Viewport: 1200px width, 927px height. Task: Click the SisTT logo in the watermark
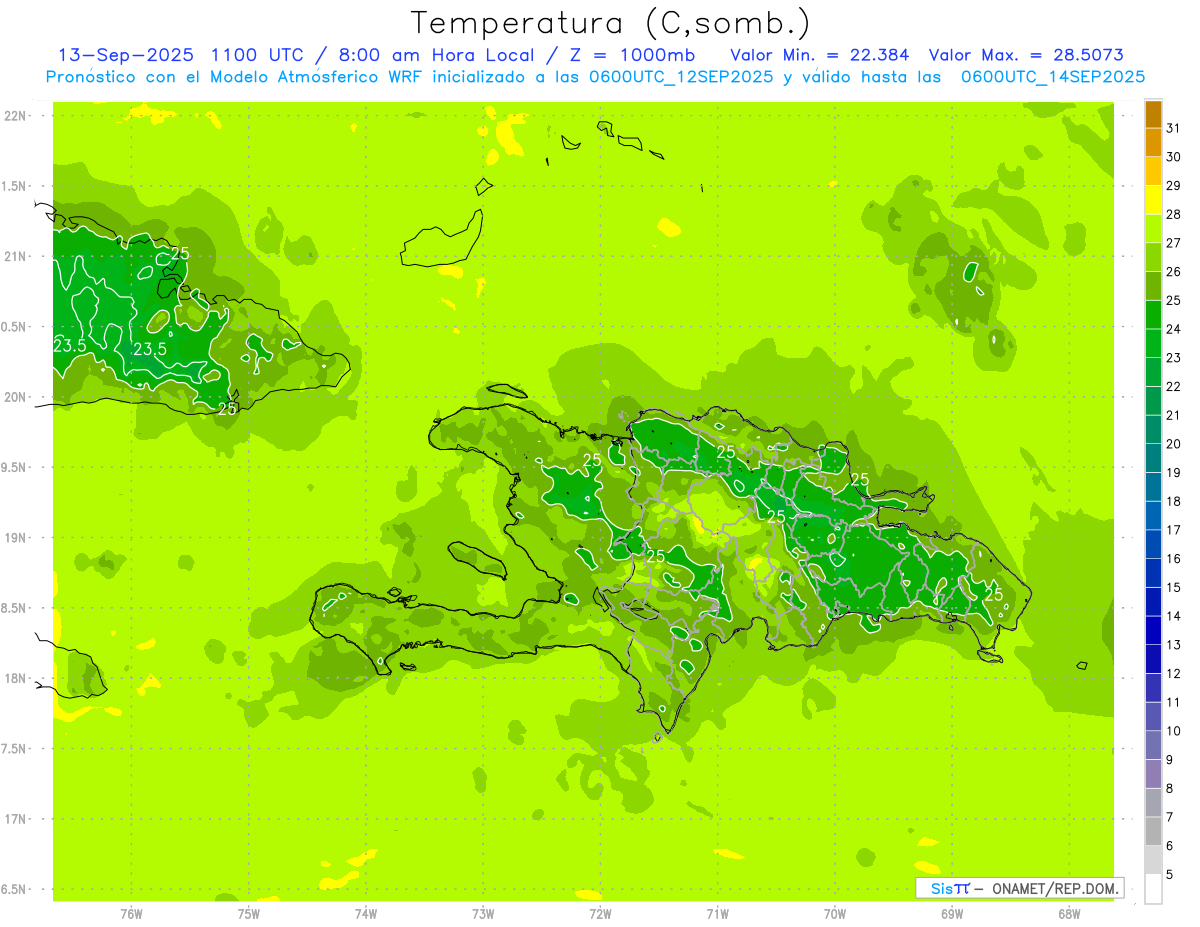(949, 888)
